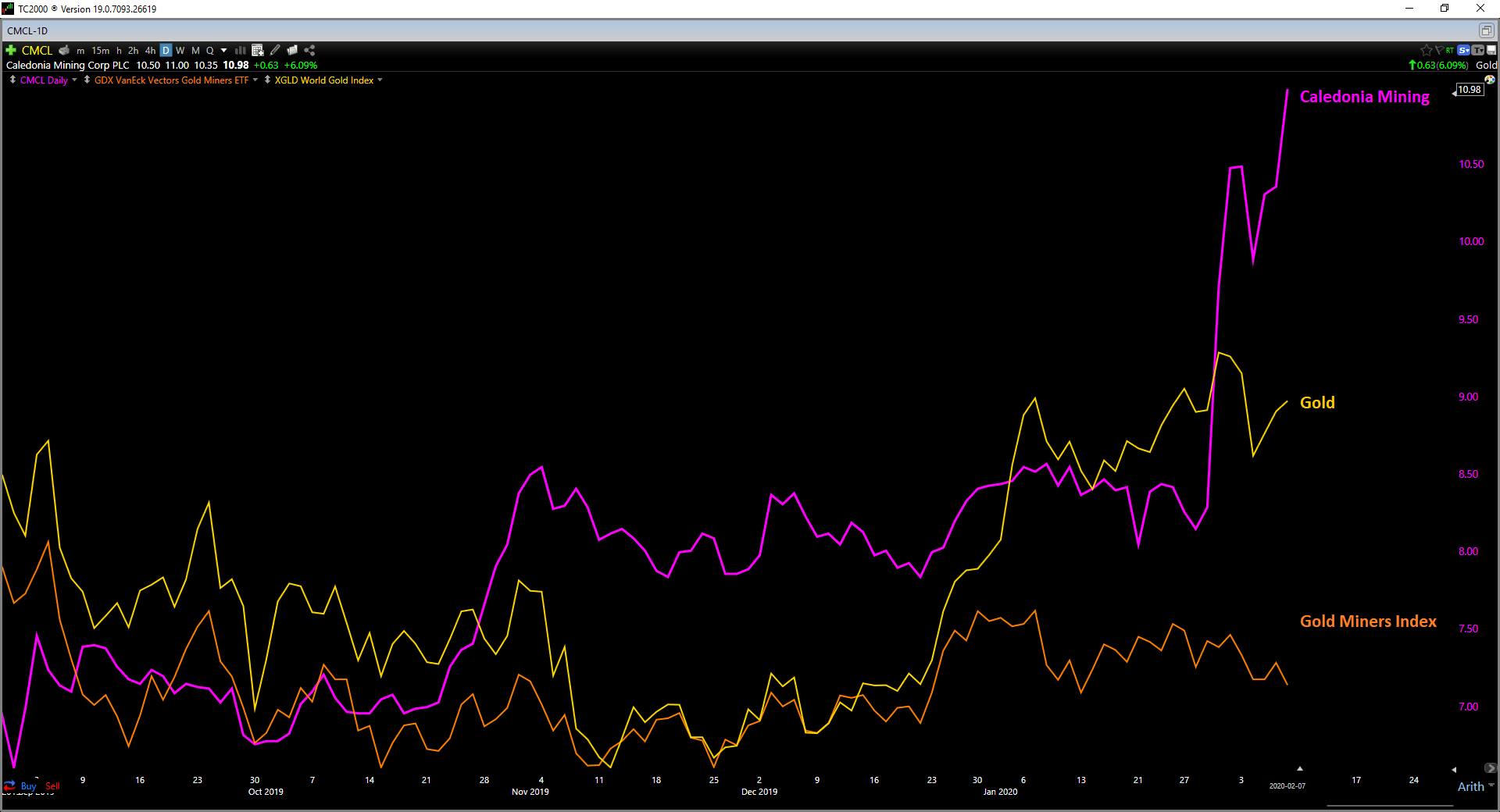Select the 15m timeframe
This screenshot has width=1500, height=812.
pyautogui.click(x=101, y=51)
